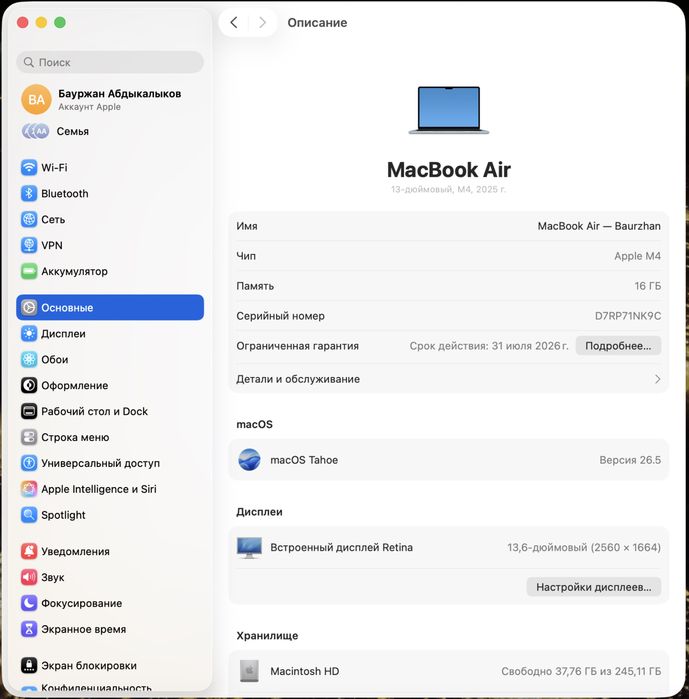Click the Встроенный дисплей Retina label

tap(341, 547)
